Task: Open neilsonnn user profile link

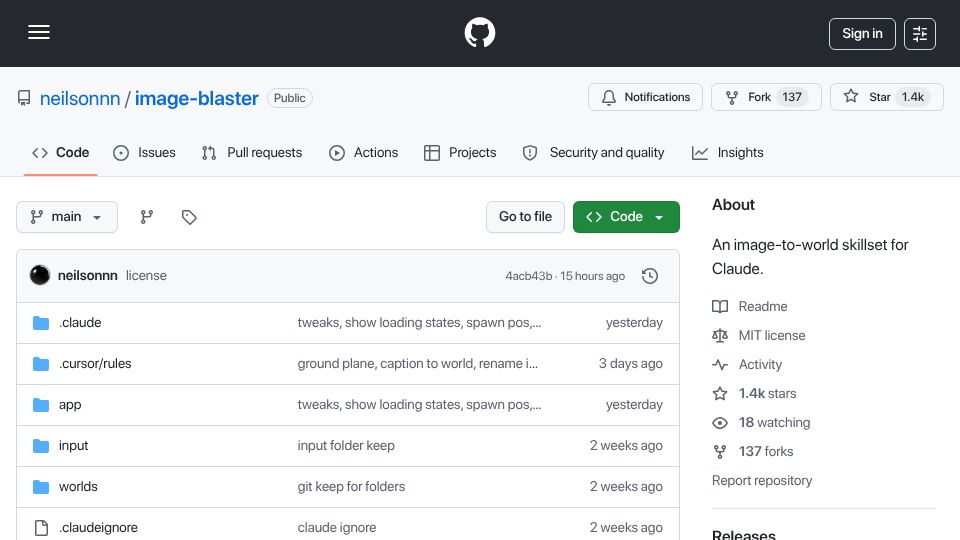Action: coord(80,98)
